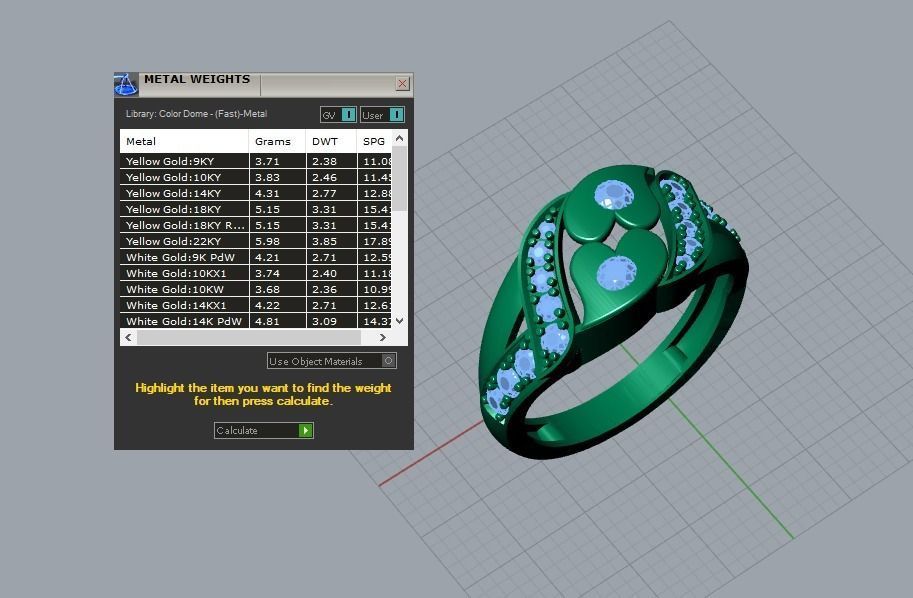Click the vertical scrollbar thumb in metal list
Viewport: 913px width, 598px height.
(399, 179)
